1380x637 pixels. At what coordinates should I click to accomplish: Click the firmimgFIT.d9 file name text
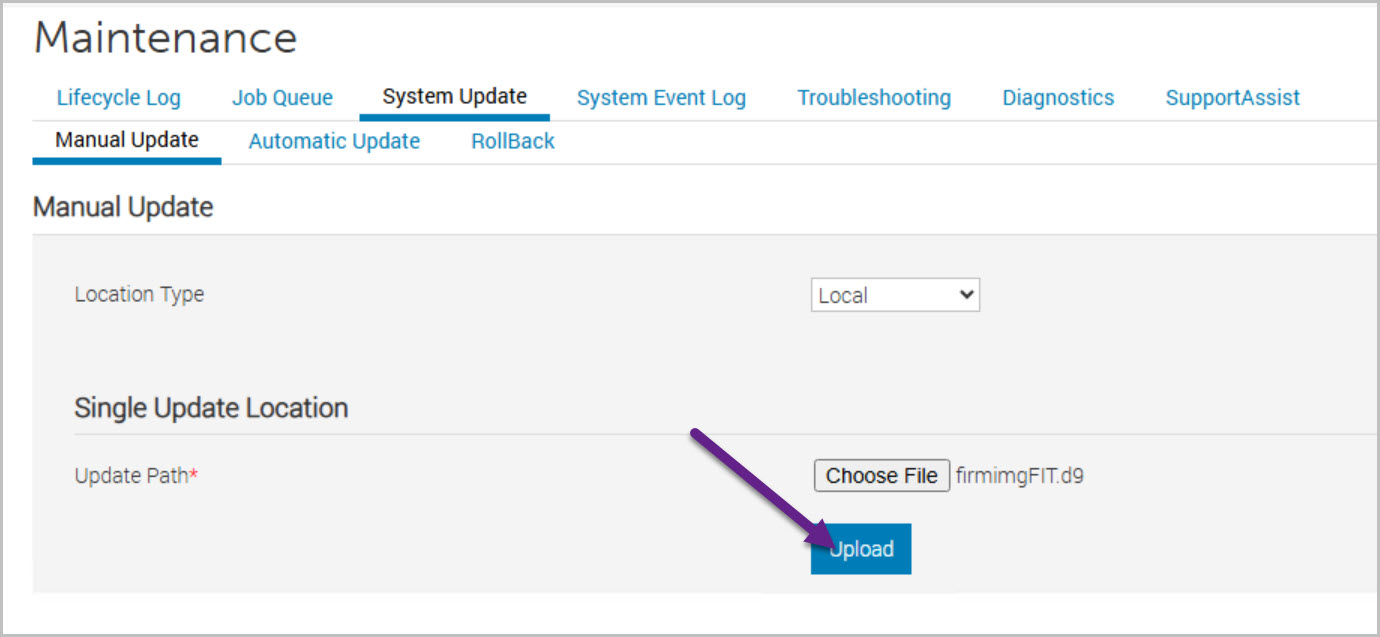click(1019, 476)
